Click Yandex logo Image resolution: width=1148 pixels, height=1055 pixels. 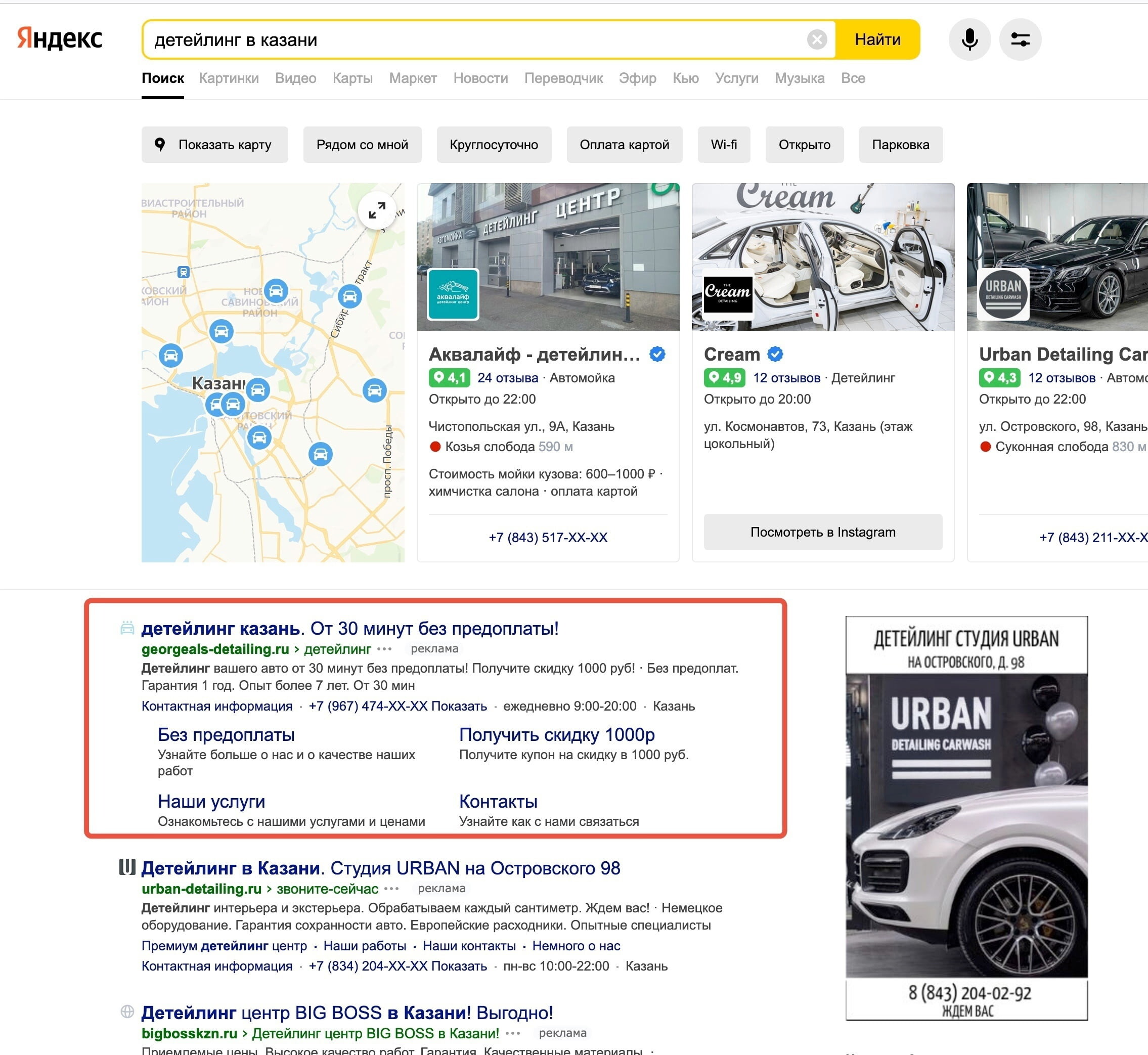point(59,38)
